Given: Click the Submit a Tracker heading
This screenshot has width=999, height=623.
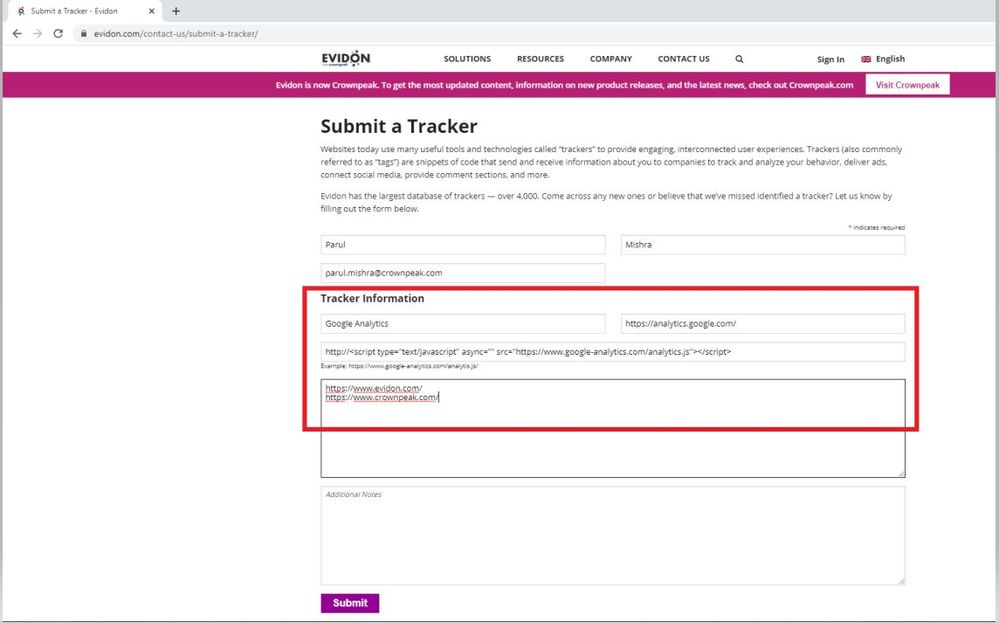Looking at the screenshot, I should tap(399, 126).
